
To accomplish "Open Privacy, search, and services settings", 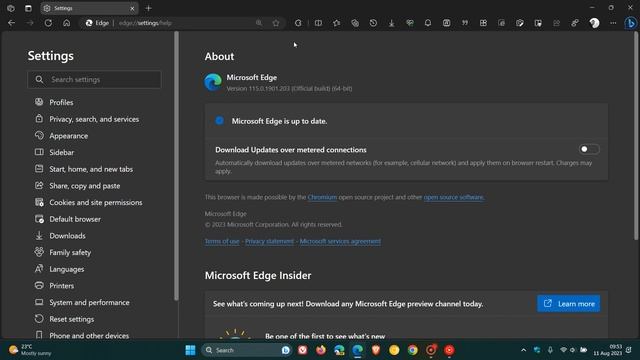I will pos(95,119).
